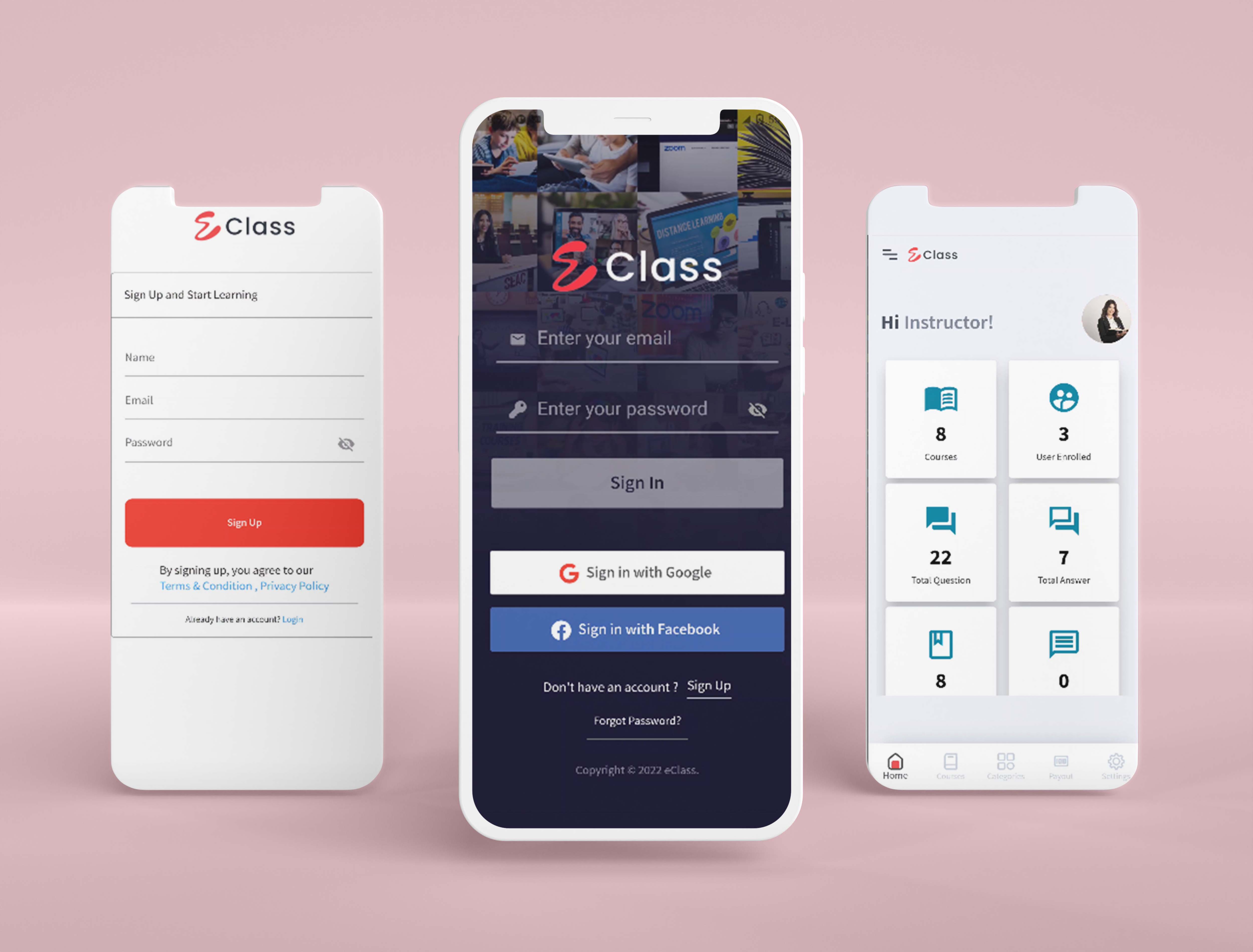Image resolution: width=1253 pixels, height=952 pixels.
Task: Click the Total Question icon
Action: 940,520
